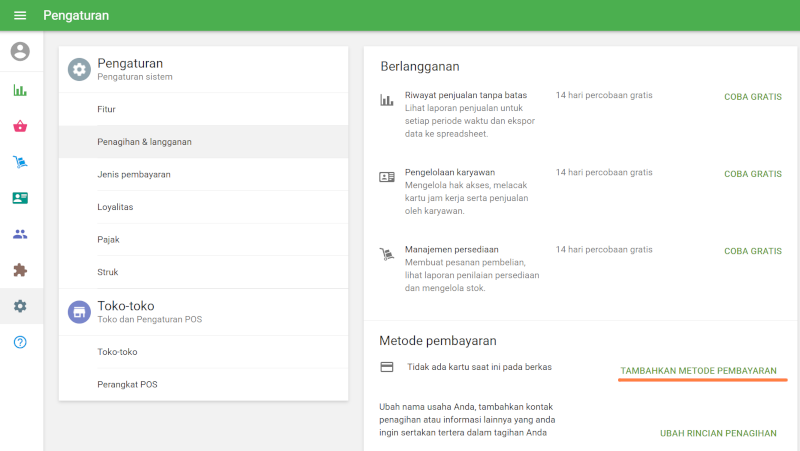Open the hamburger navigation menu

(x=20, y=16)
